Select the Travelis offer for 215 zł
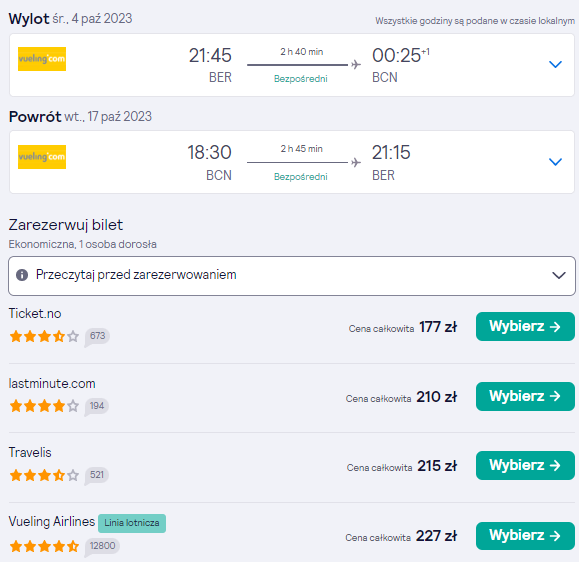579x562 pixels. (525, 465)
